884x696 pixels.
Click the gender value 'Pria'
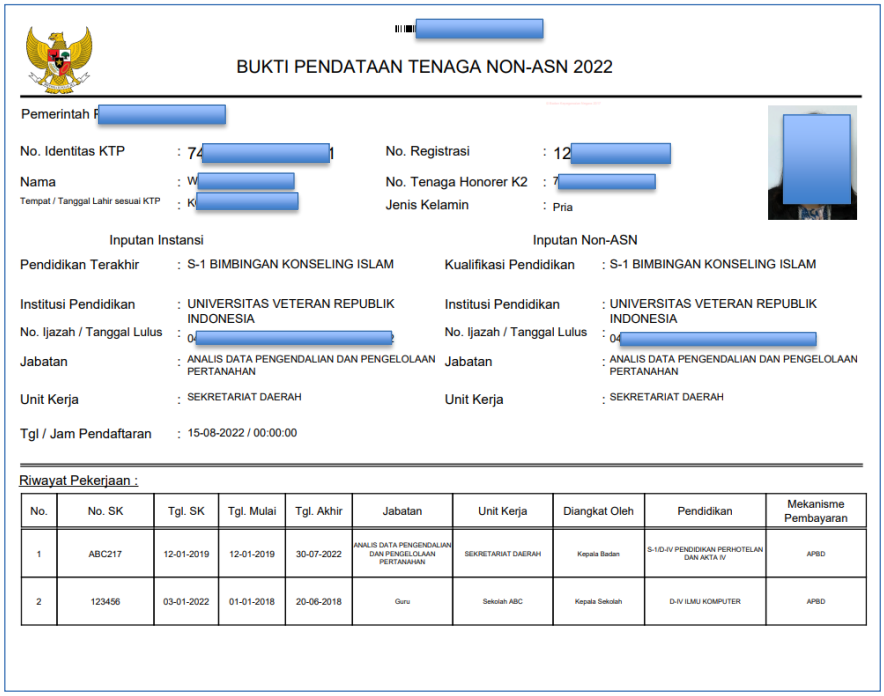tap(563, 207)
